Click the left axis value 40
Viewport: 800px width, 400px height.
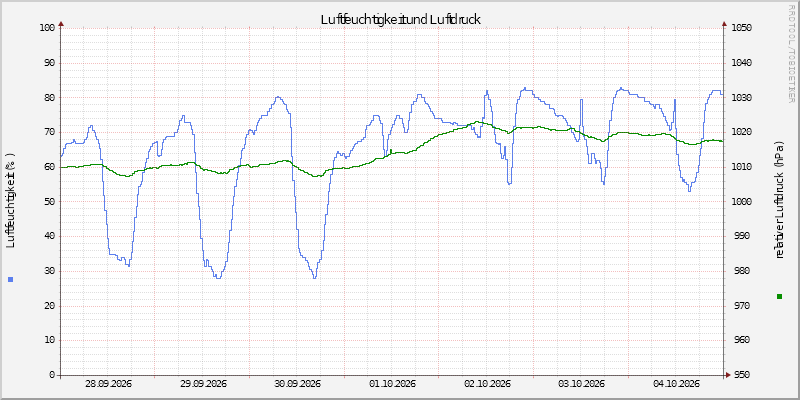tap(49, 237)
